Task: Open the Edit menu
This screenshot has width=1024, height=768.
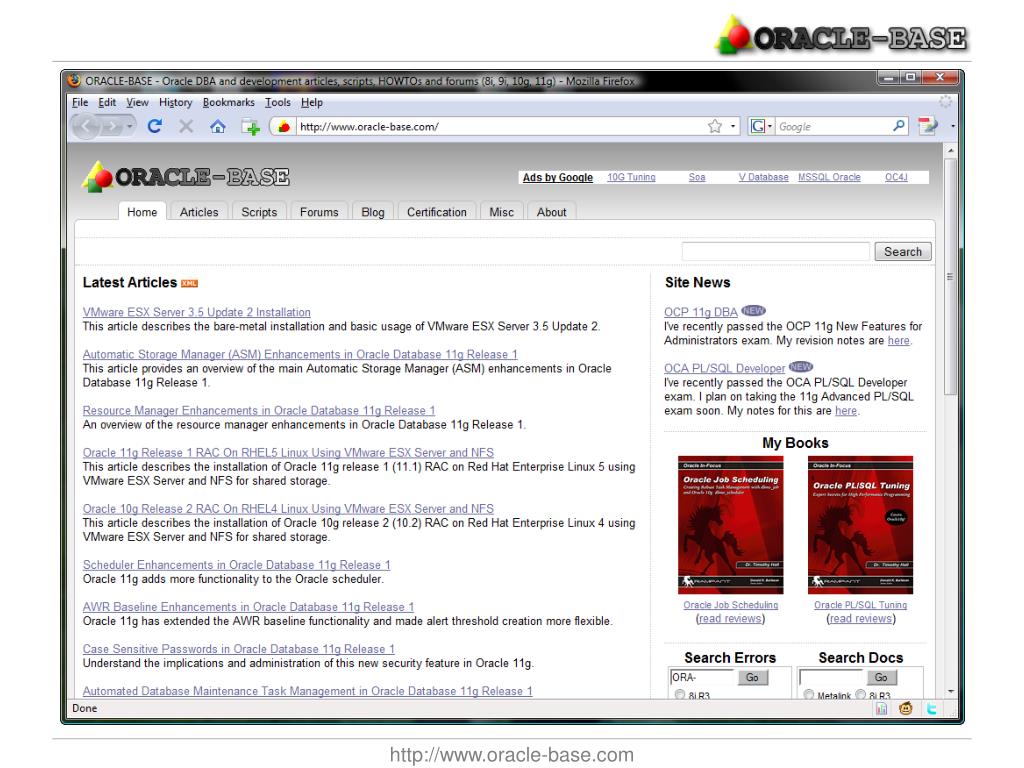Action: click(107, 103)
